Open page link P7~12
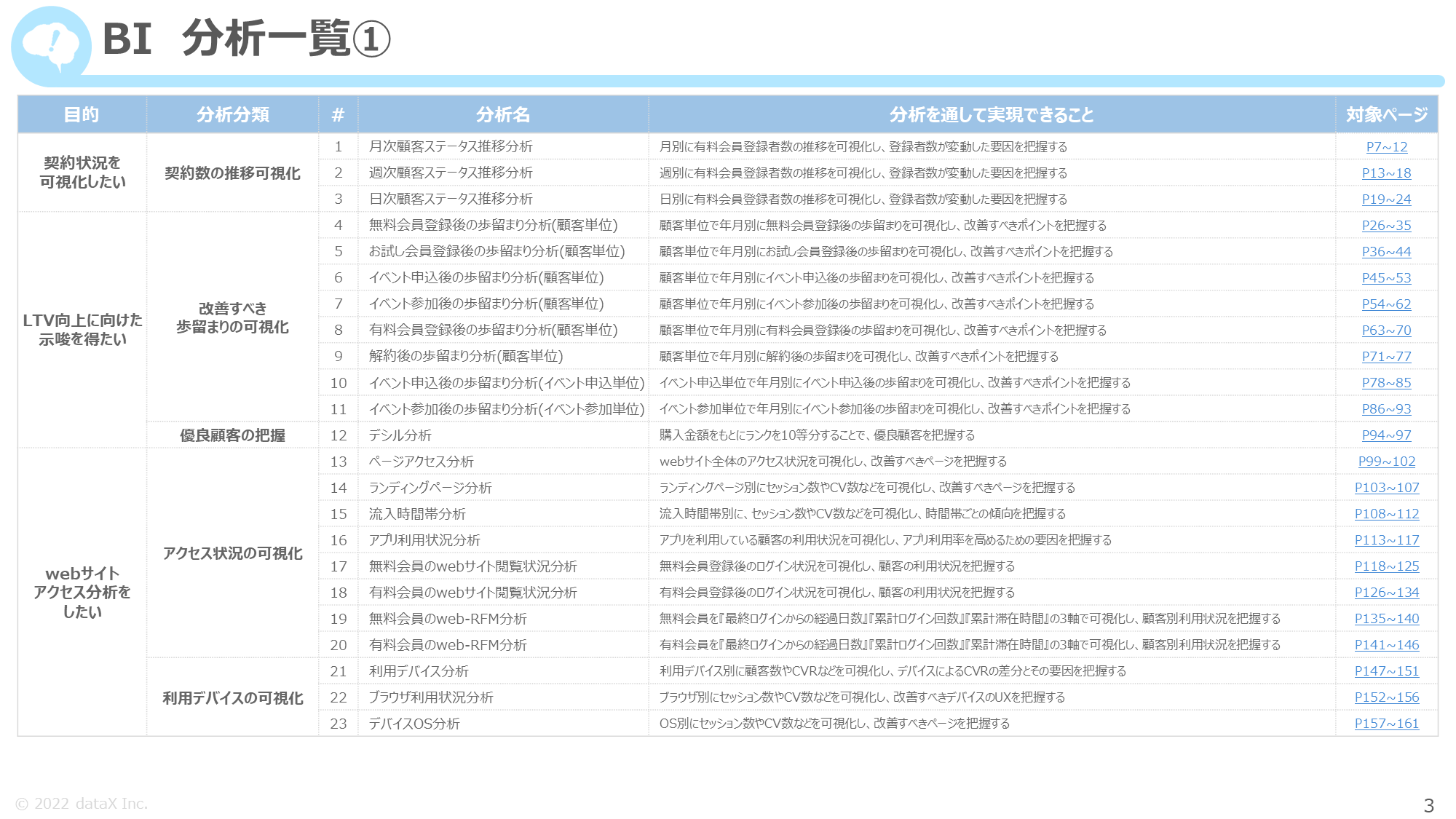This screenshot has height=819, width=1456. (1386, 146)
